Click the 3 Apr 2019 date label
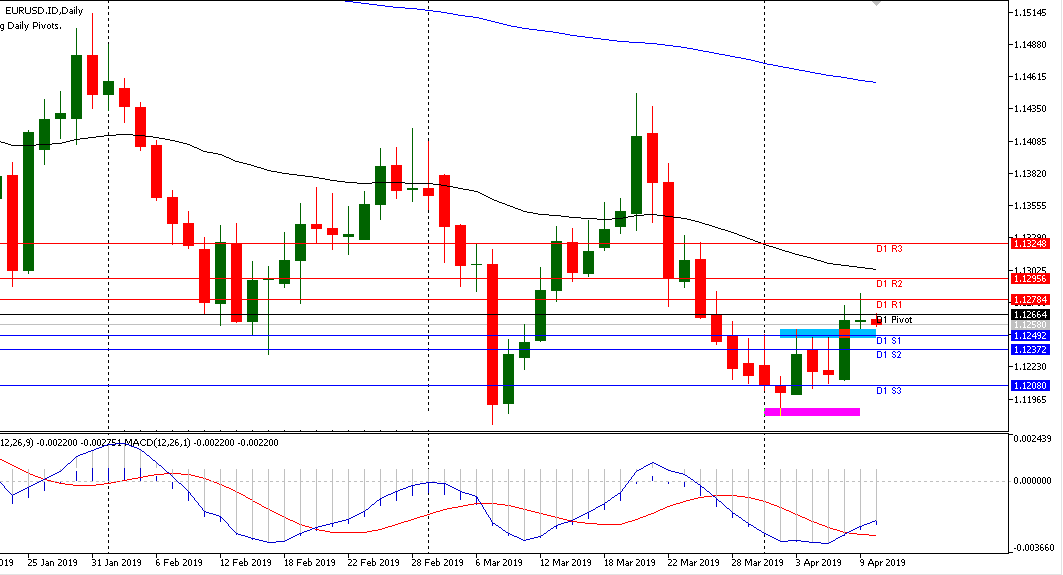This screenshot has height=575, width=1063. [x=818, y=563]
